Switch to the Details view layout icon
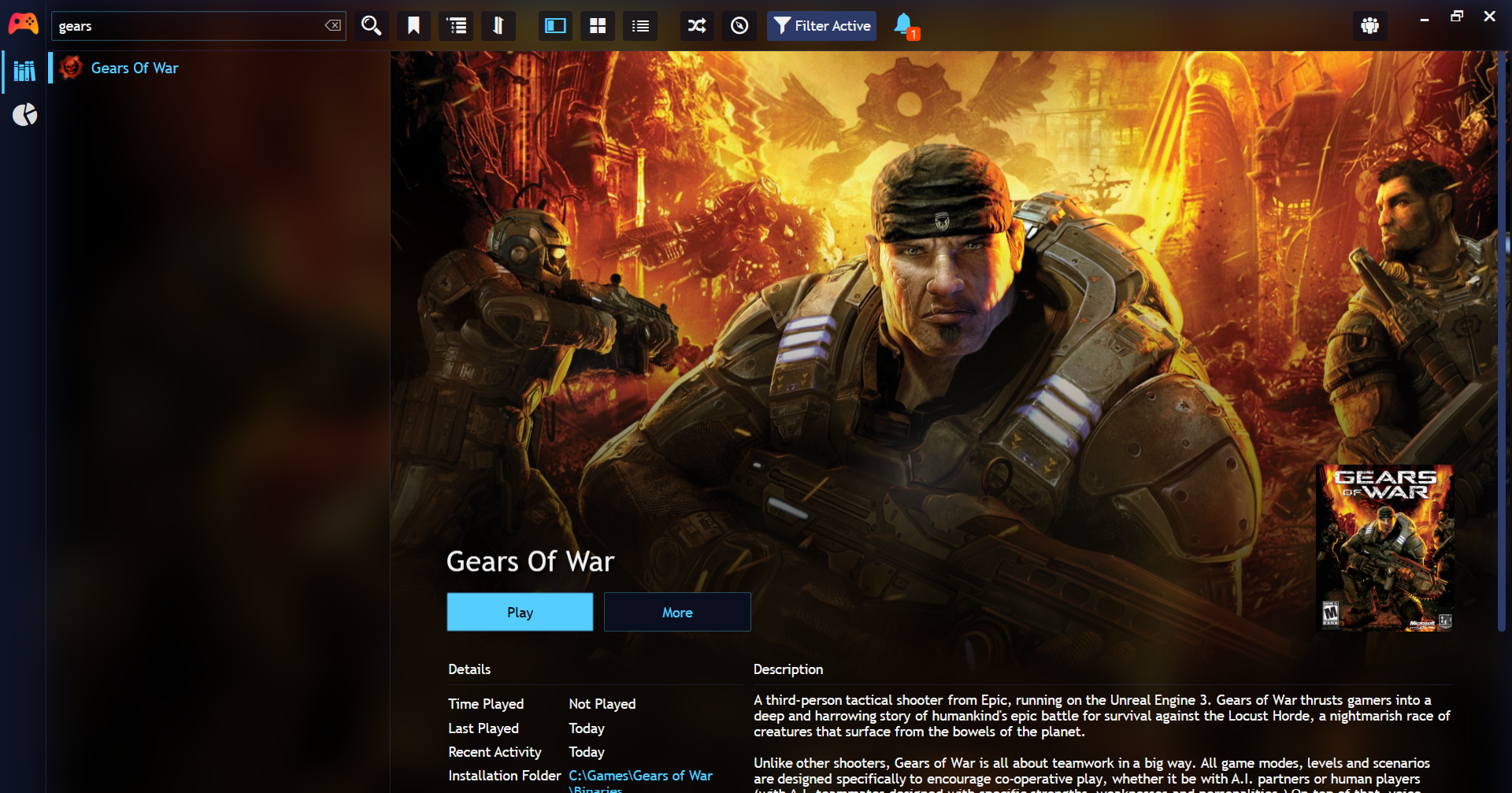 (x=555, y=26)
